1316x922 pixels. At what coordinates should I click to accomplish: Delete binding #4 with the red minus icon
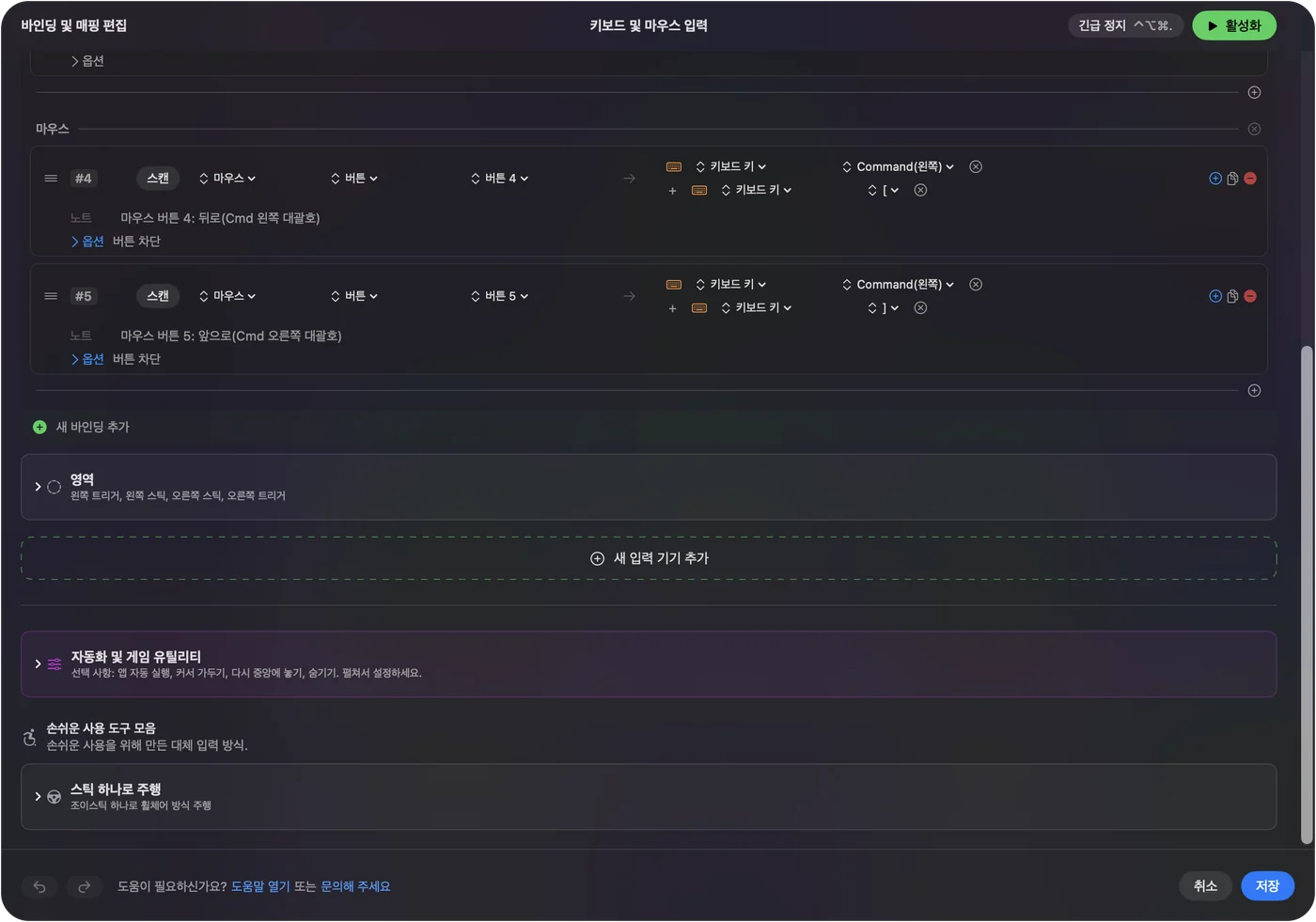pyautogui.click(x=1250, y=179)
